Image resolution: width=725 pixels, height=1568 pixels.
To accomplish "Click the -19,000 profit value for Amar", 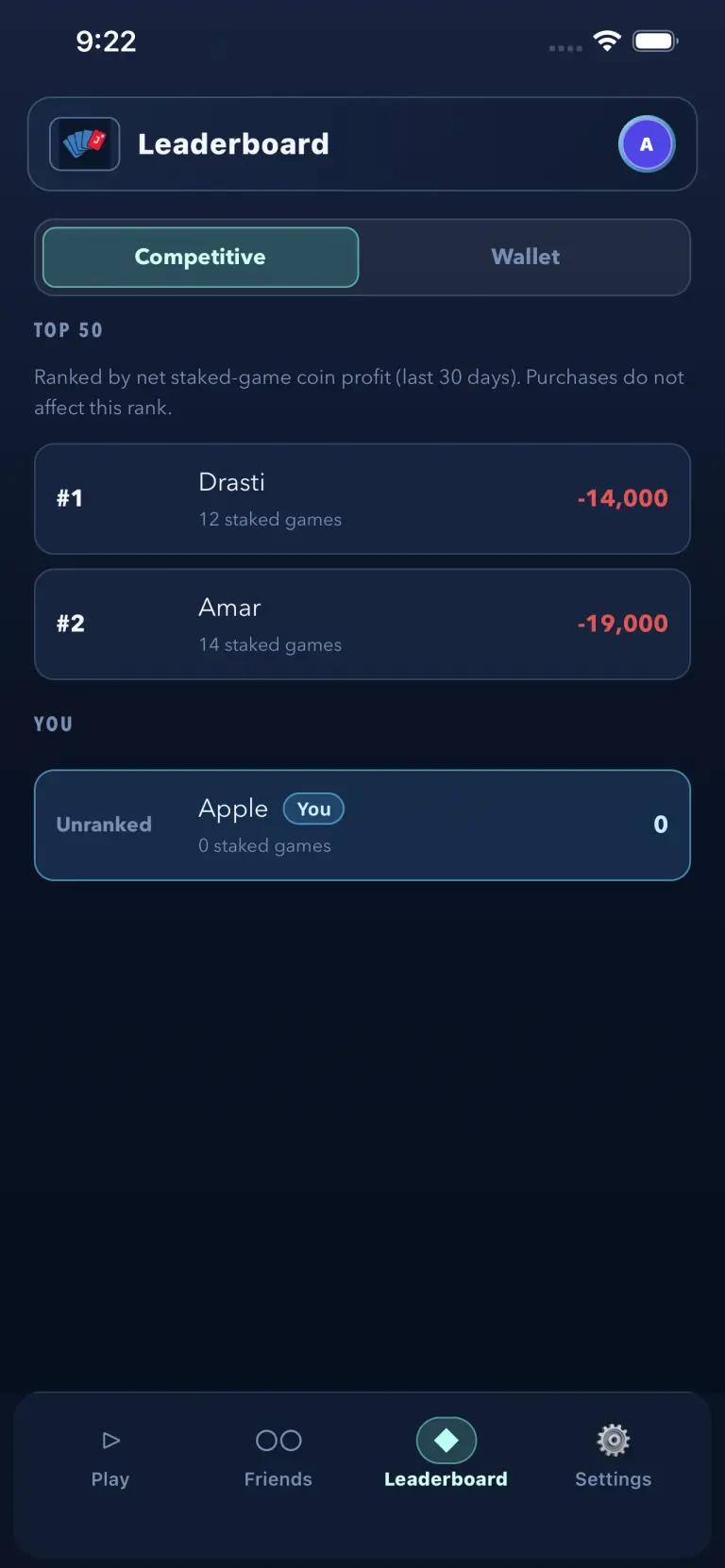I will pos(622,624).
